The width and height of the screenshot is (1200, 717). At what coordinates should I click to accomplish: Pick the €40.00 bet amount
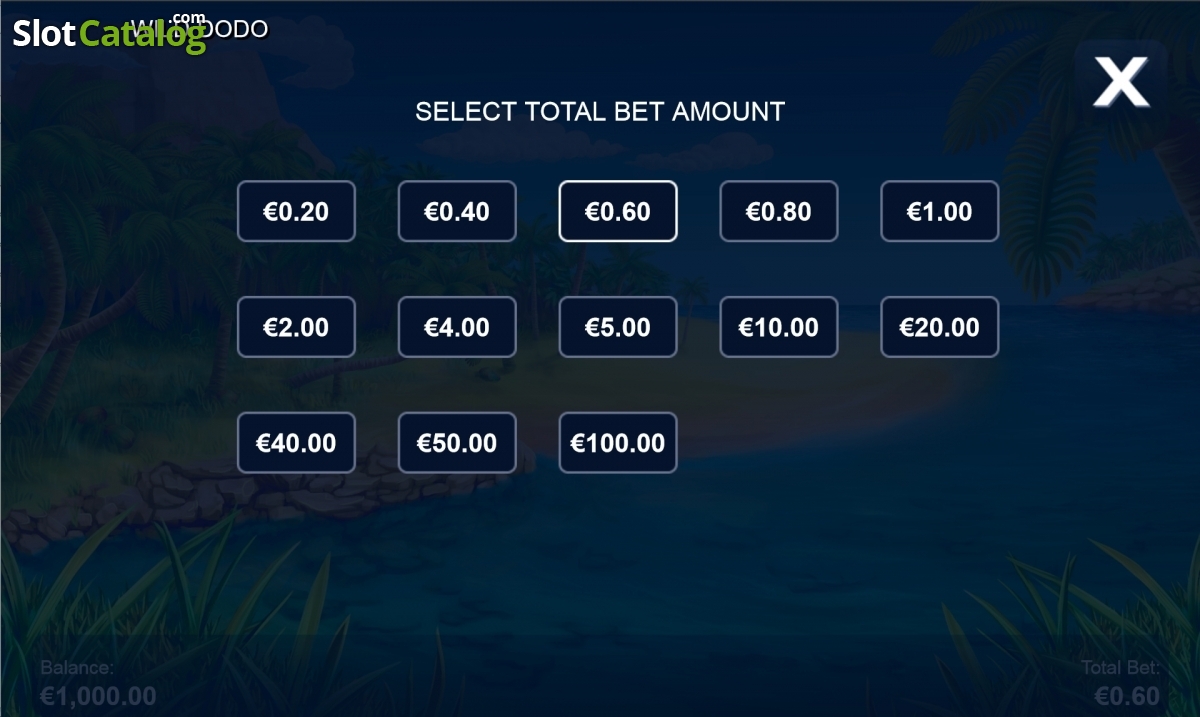(296, 443)
